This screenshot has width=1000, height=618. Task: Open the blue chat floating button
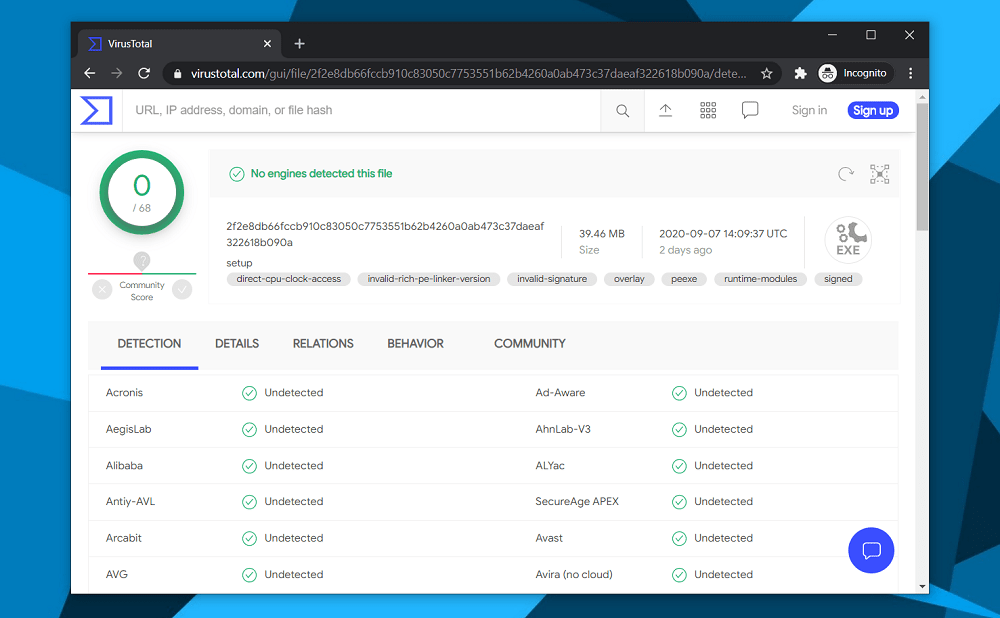click(871, 550)
